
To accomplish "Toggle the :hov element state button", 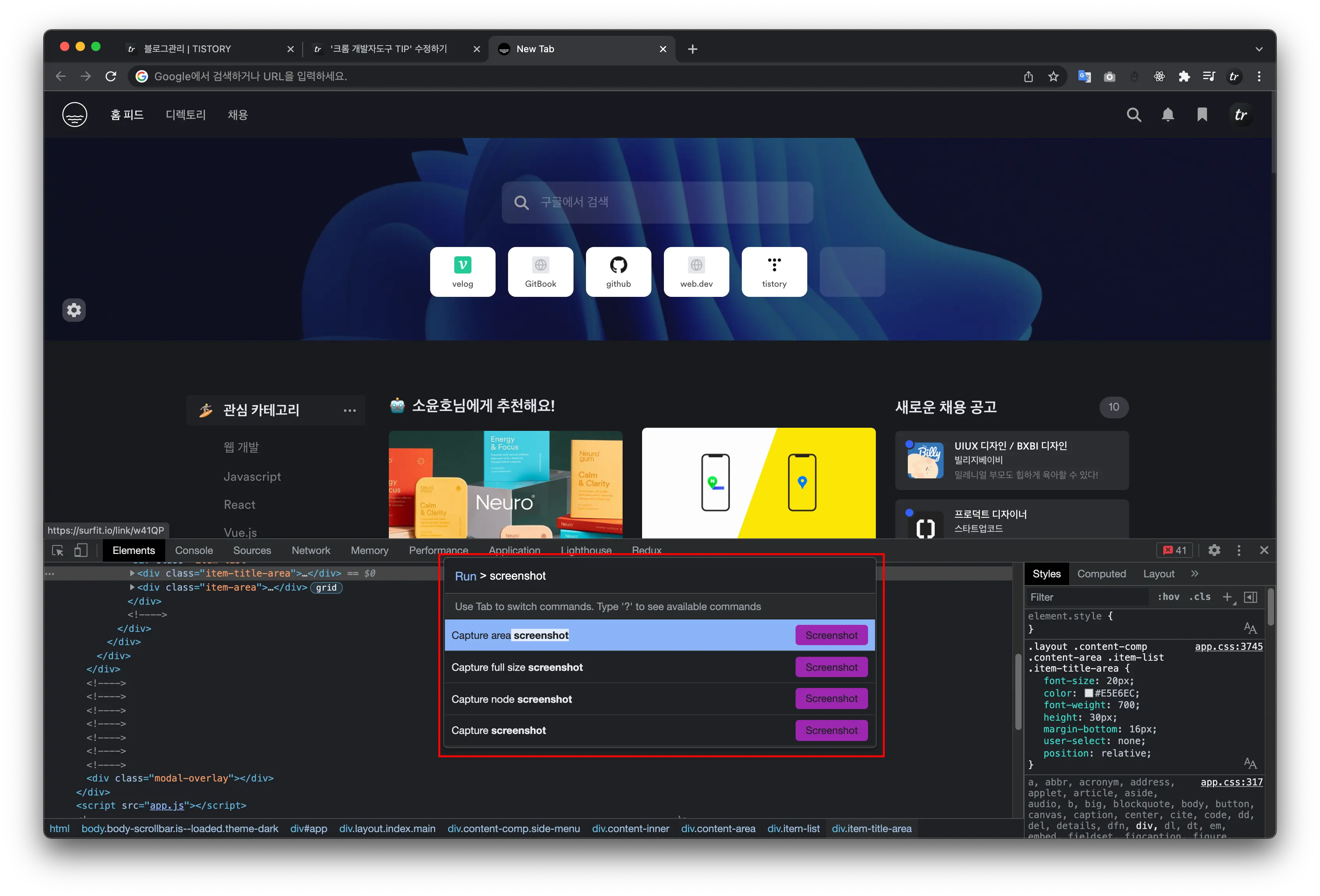I will click(x=1168, y=597).
